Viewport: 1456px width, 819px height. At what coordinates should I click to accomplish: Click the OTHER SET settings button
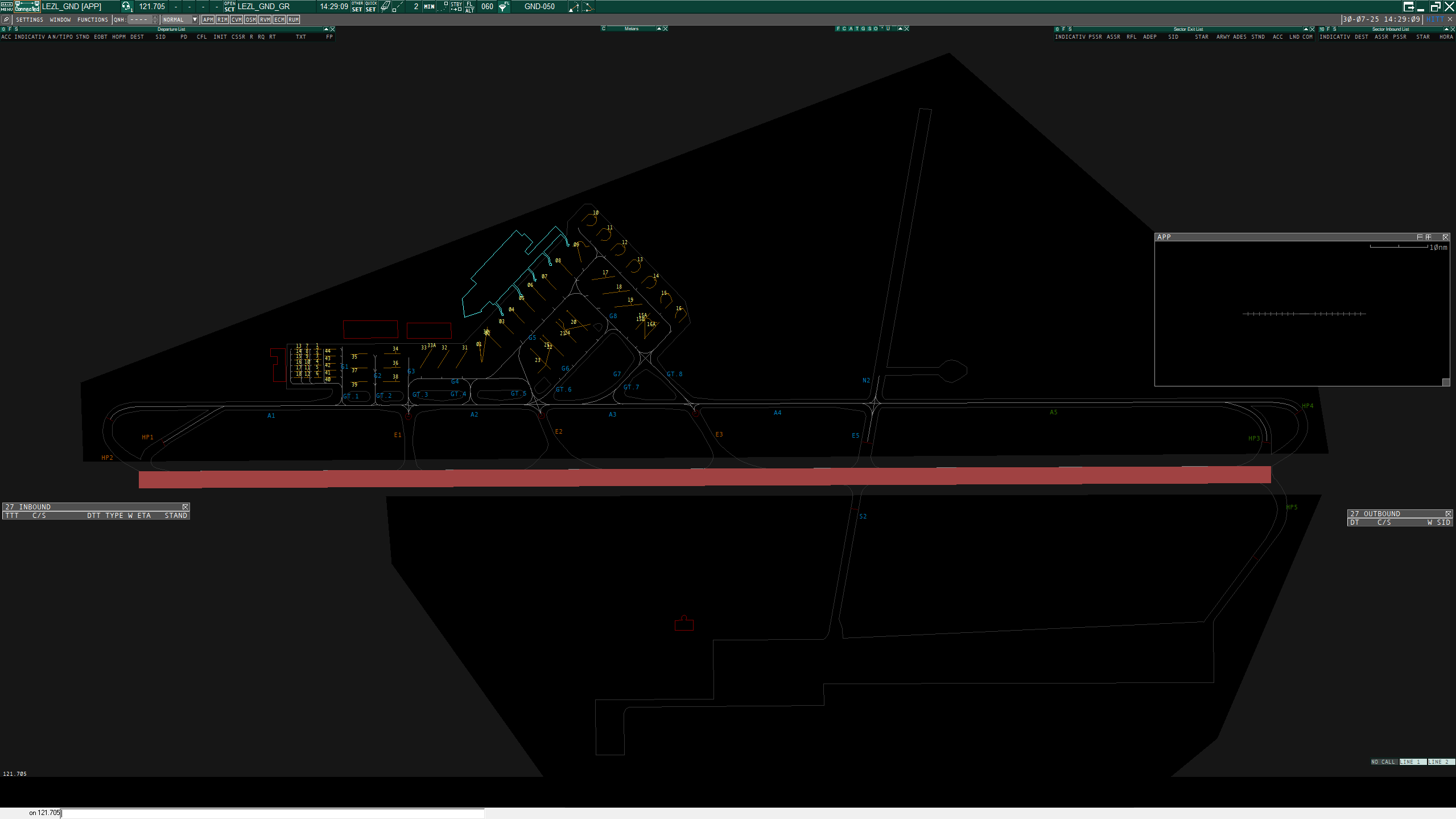357,6
